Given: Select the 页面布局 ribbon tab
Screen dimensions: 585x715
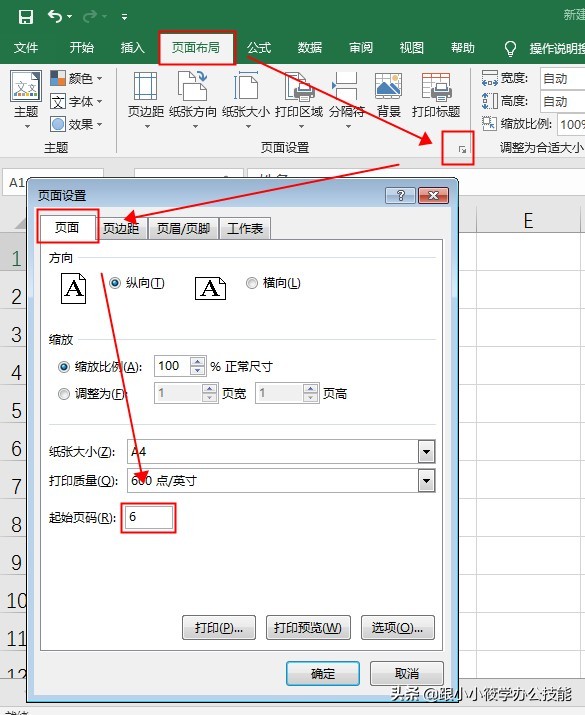Looking at the screenshot, I should pos(196,48).
